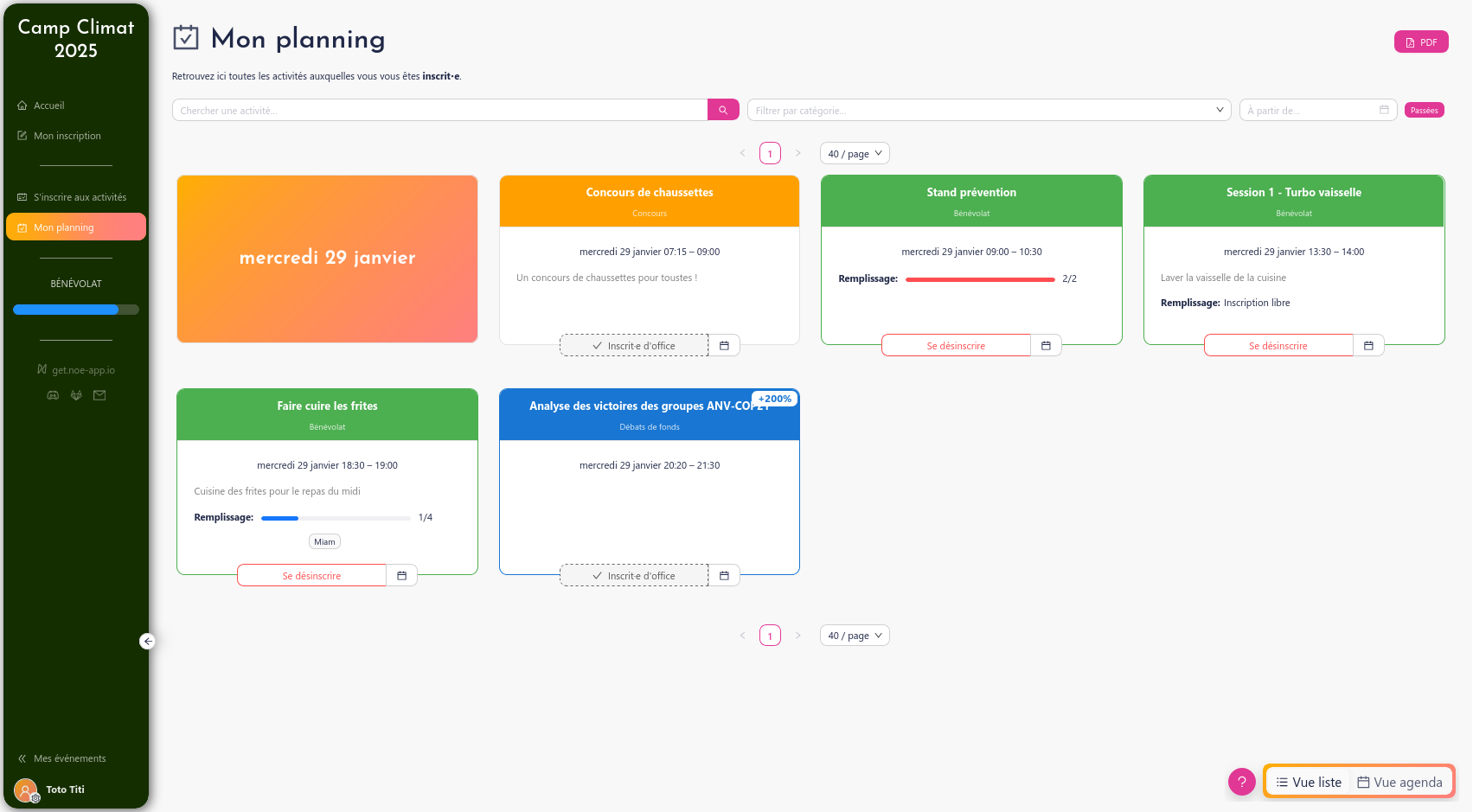
Task: Click Se désinscrire on Stand prévention
Action: point(956,346)
